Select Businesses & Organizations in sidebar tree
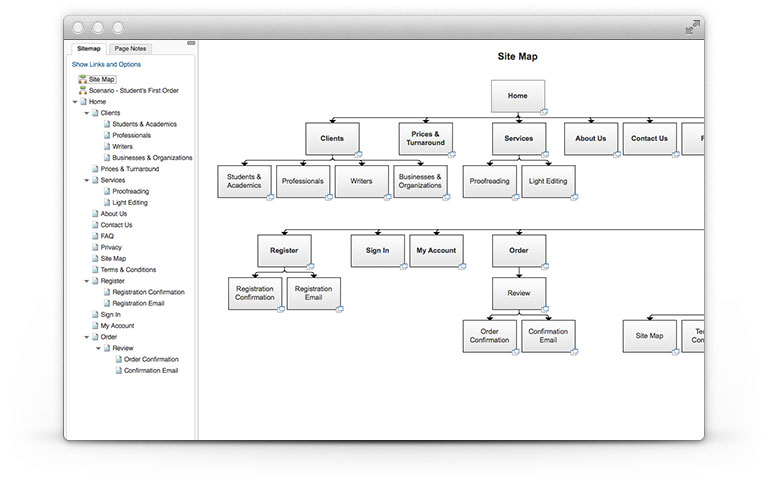This screenshot has width=768, height=480. point(152,158)
